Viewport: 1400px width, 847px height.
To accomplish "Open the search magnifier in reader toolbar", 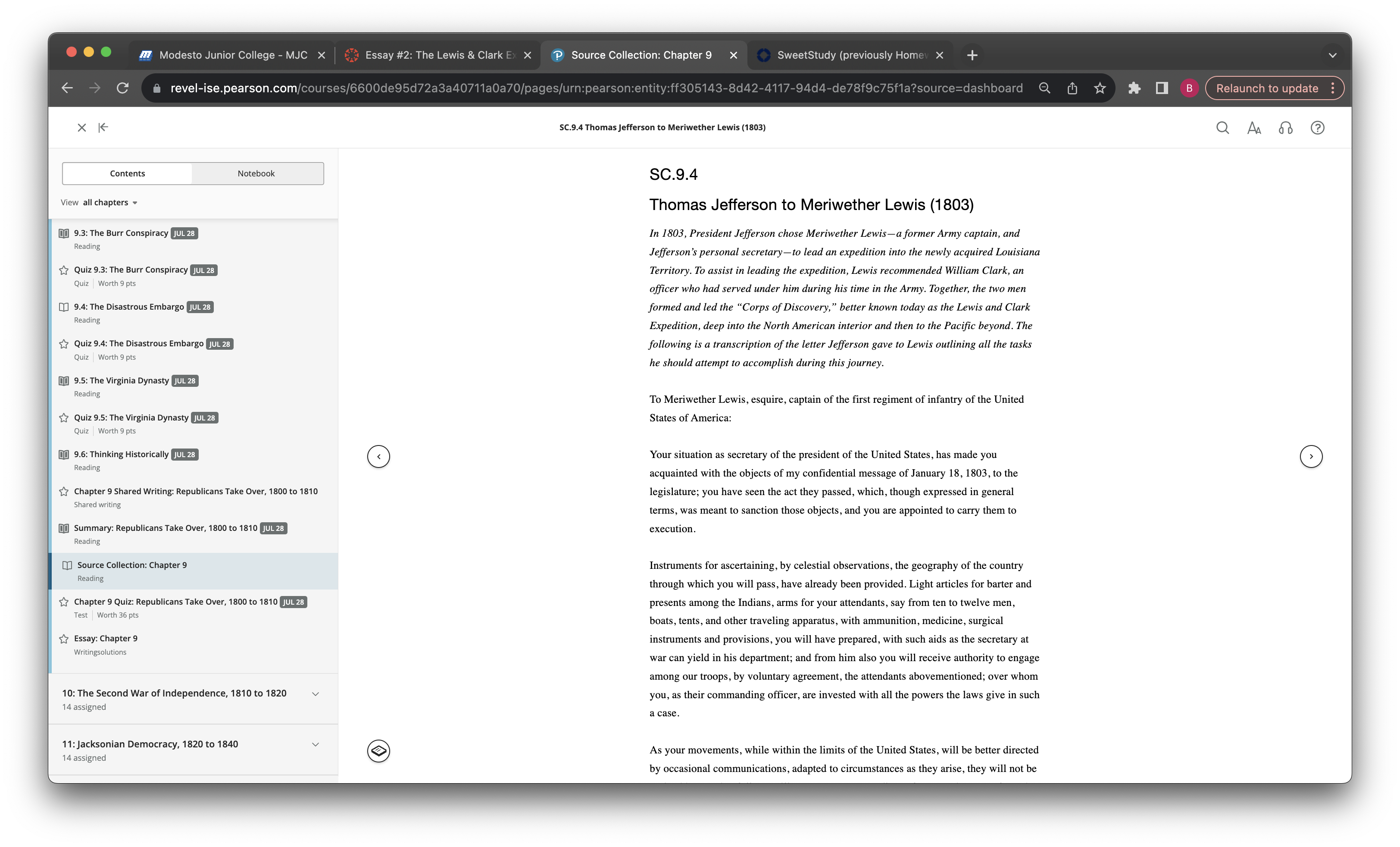I will [x=1222, y=128].
